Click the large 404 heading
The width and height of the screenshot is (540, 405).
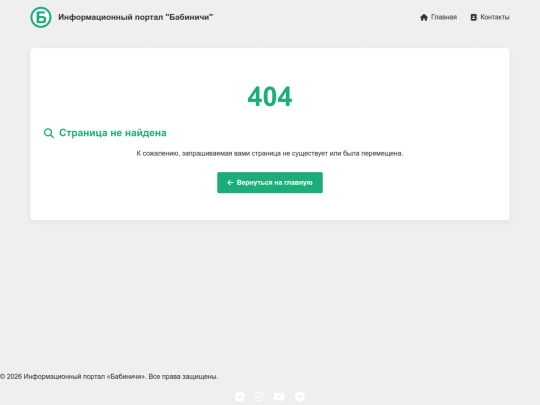(x=270, y=96)
